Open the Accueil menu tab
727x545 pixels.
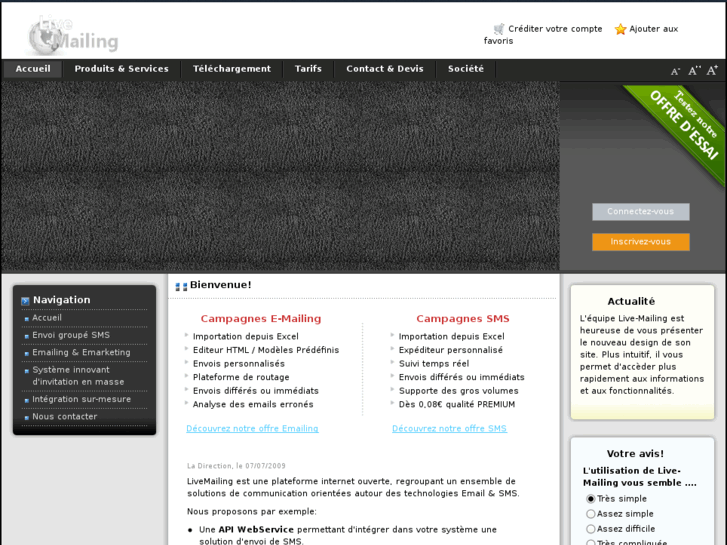point(33,69)
